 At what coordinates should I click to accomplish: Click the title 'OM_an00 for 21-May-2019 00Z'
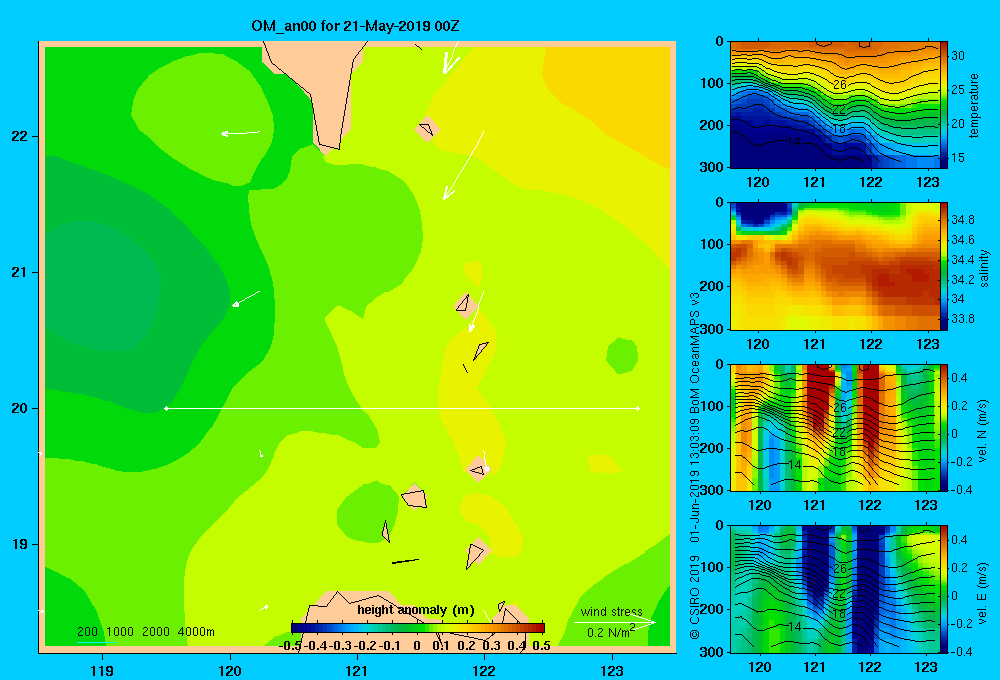355,26
